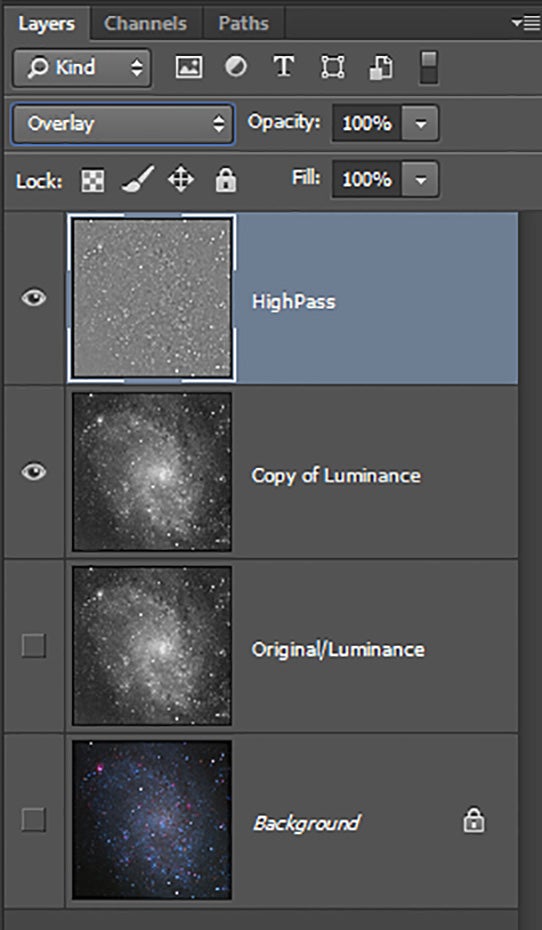This screenshot has width=542, height=930.
Task: Lock image pixels brush icon
Action: 138,179
